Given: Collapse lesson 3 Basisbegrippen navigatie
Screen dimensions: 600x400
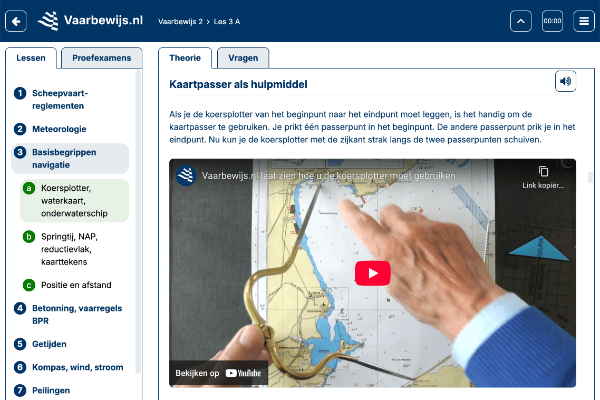Looking at the screenshot, I should coord(70,158).
